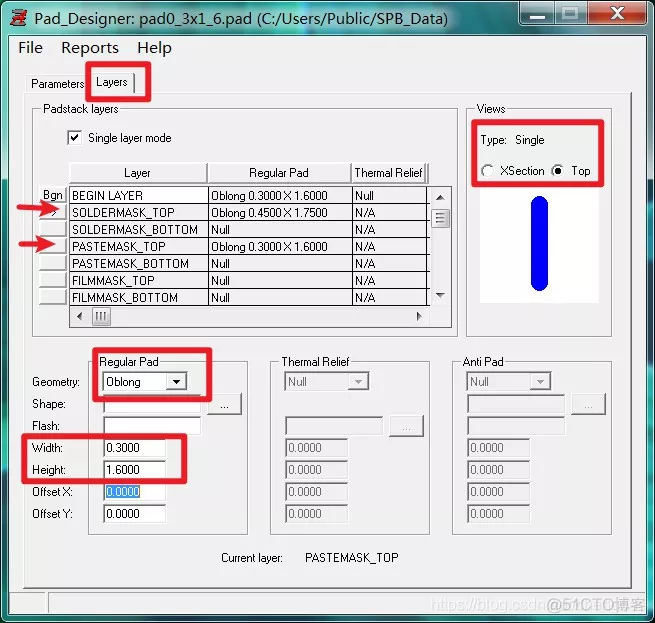Click the Width field showing 0.3000
Viewport: 655px width, 623px height.
coord(135,448)
